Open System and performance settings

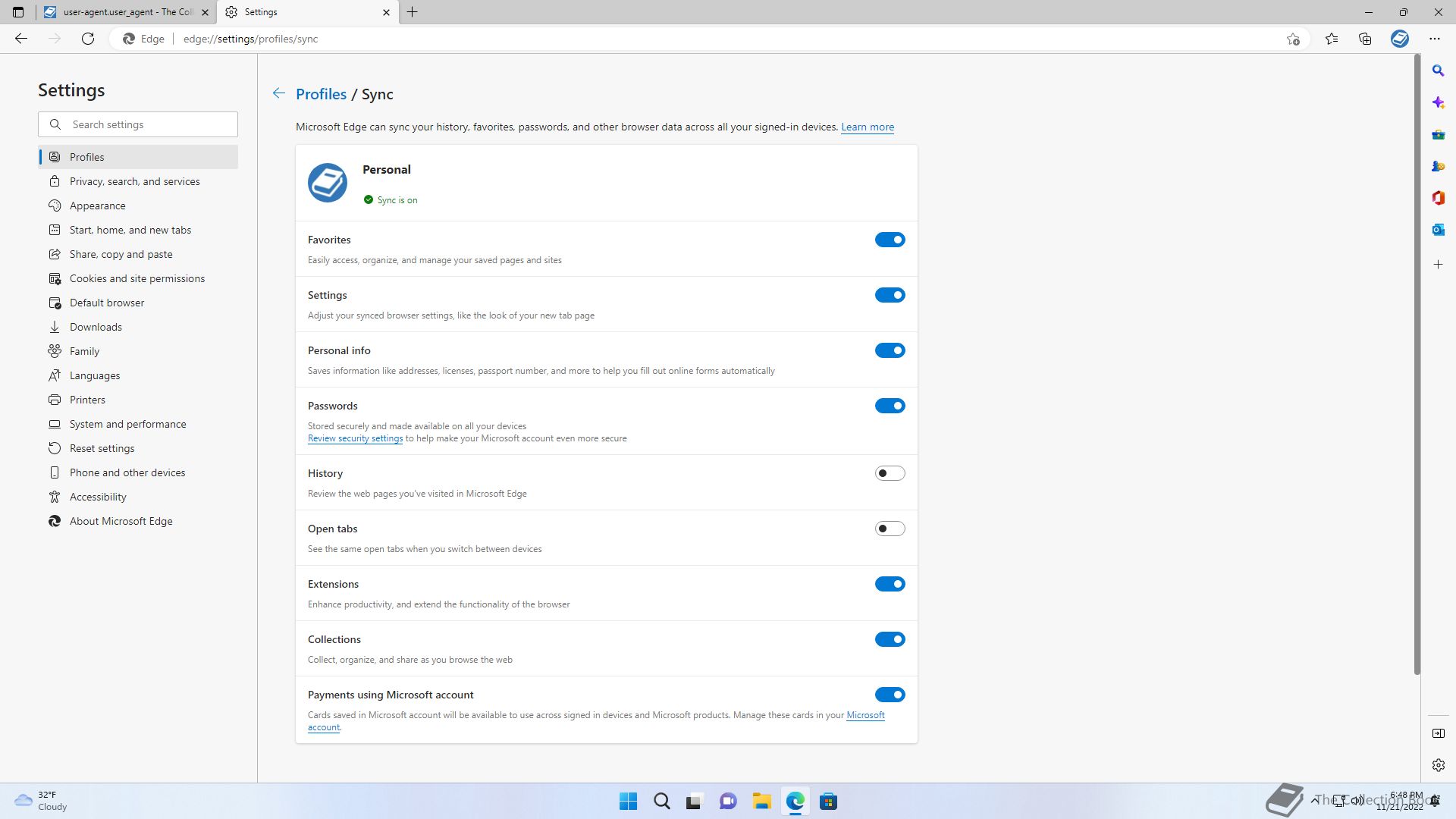pos(138,424)
